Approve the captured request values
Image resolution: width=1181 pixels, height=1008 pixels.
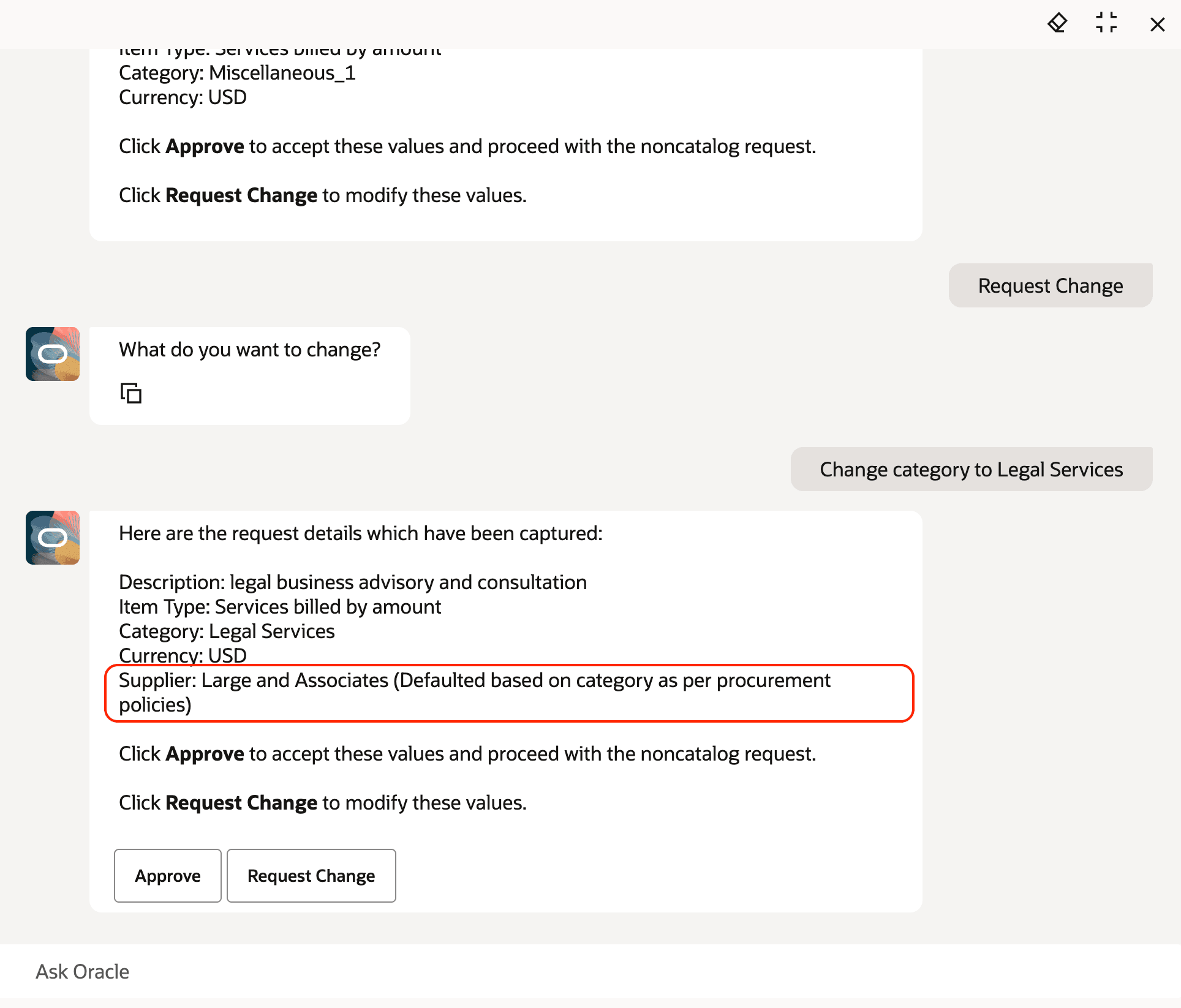[x=168, y=876]
